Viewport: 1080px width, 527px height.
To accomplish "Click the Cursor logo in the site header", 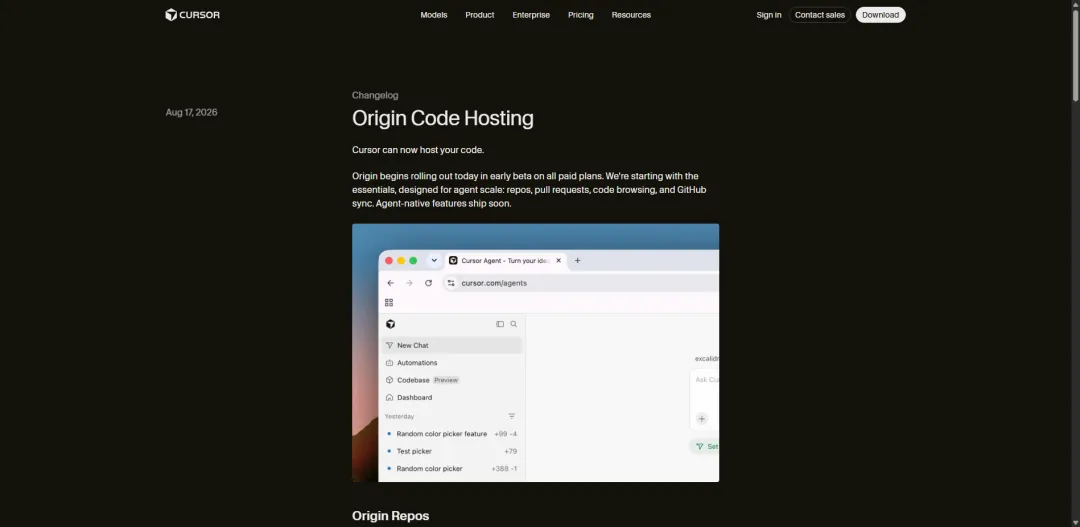I will pos(192,14).
